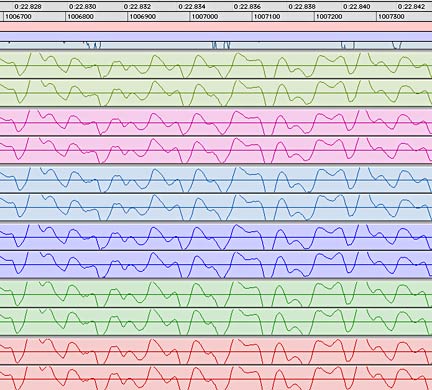
Task: Click the lower light-blue waveform track
Action: (x=216, y=207)
